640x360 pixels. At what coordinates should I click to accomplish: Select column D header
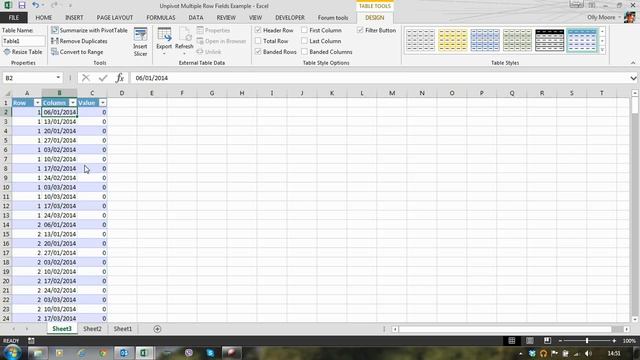pyautogui.click(x=122, y=93)
